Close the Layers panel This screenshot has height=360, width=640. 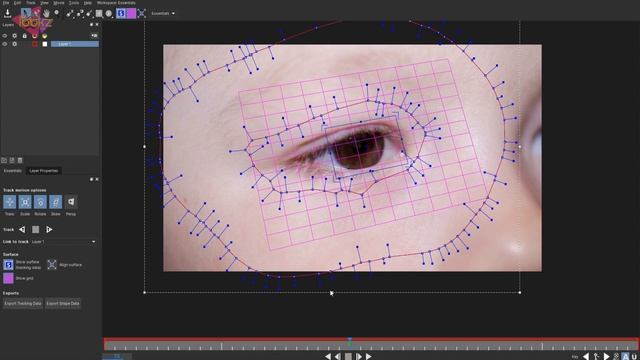tap(97, 25)
